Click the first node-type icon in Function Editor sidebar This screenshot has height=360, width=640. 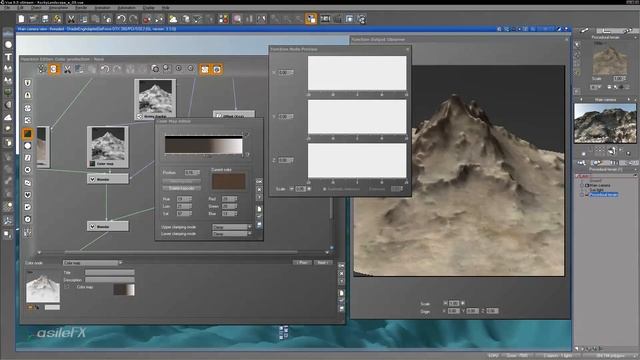click(x=27, y=83)
